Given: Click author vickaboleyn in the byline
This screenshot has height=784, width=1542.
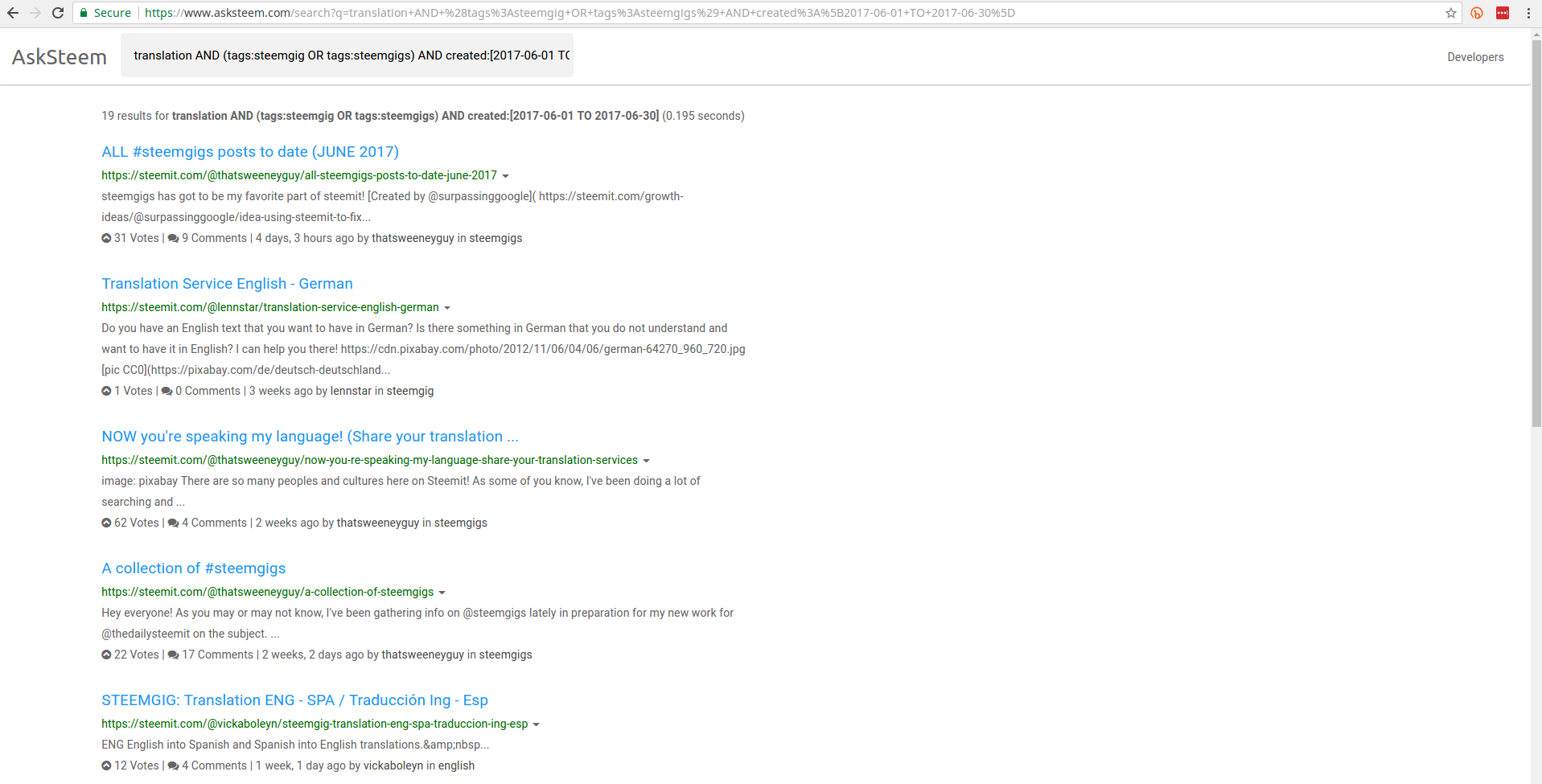Looking at the screenshot, I should point(393,766).
